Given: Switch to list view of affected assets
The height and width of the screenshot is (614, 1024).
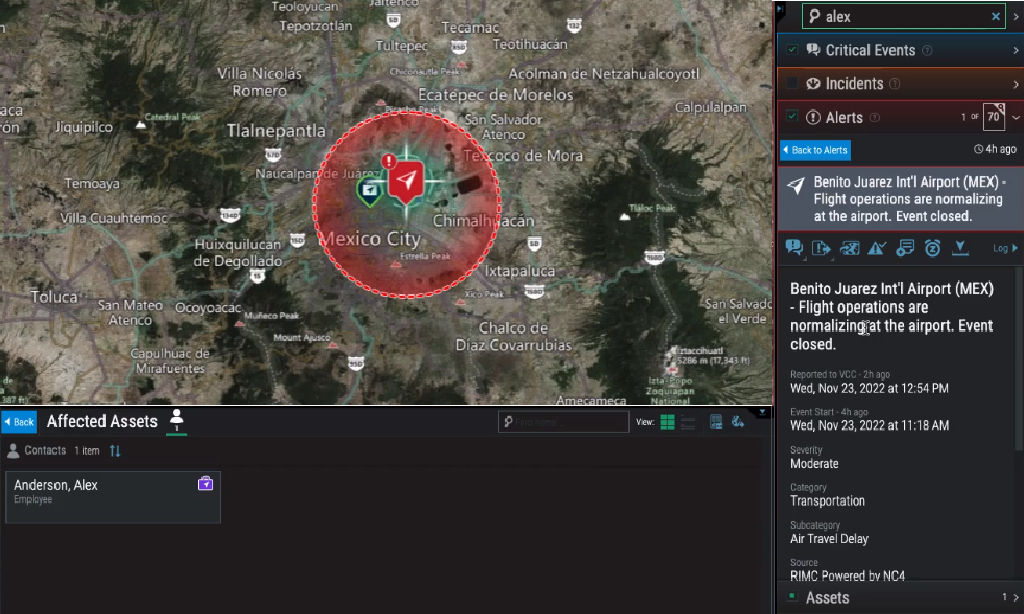Looking at the screenshot, I should pos(688,422).
